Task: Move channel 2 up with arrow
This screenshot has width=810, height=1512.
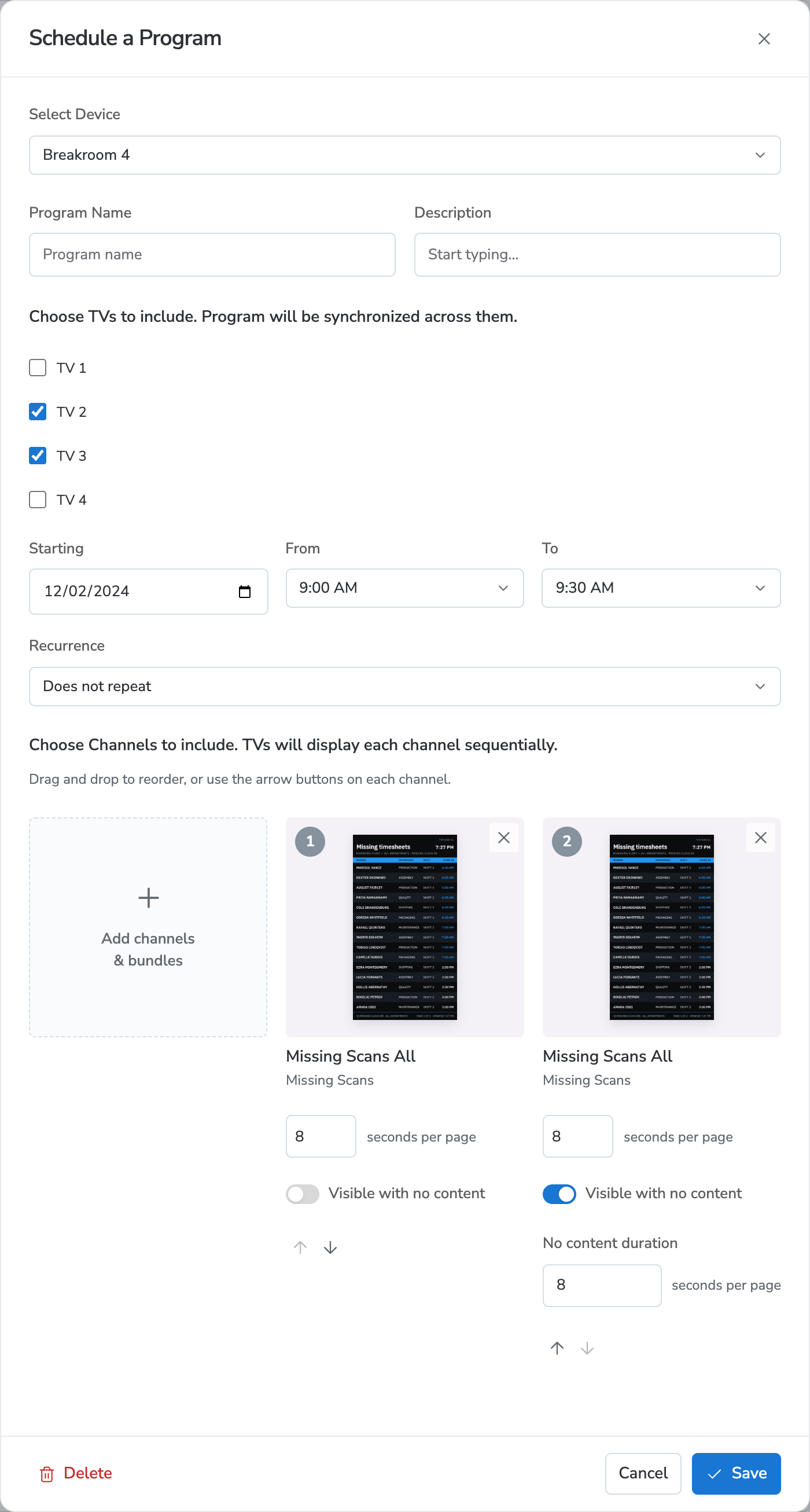Action: click(557, 1348)
